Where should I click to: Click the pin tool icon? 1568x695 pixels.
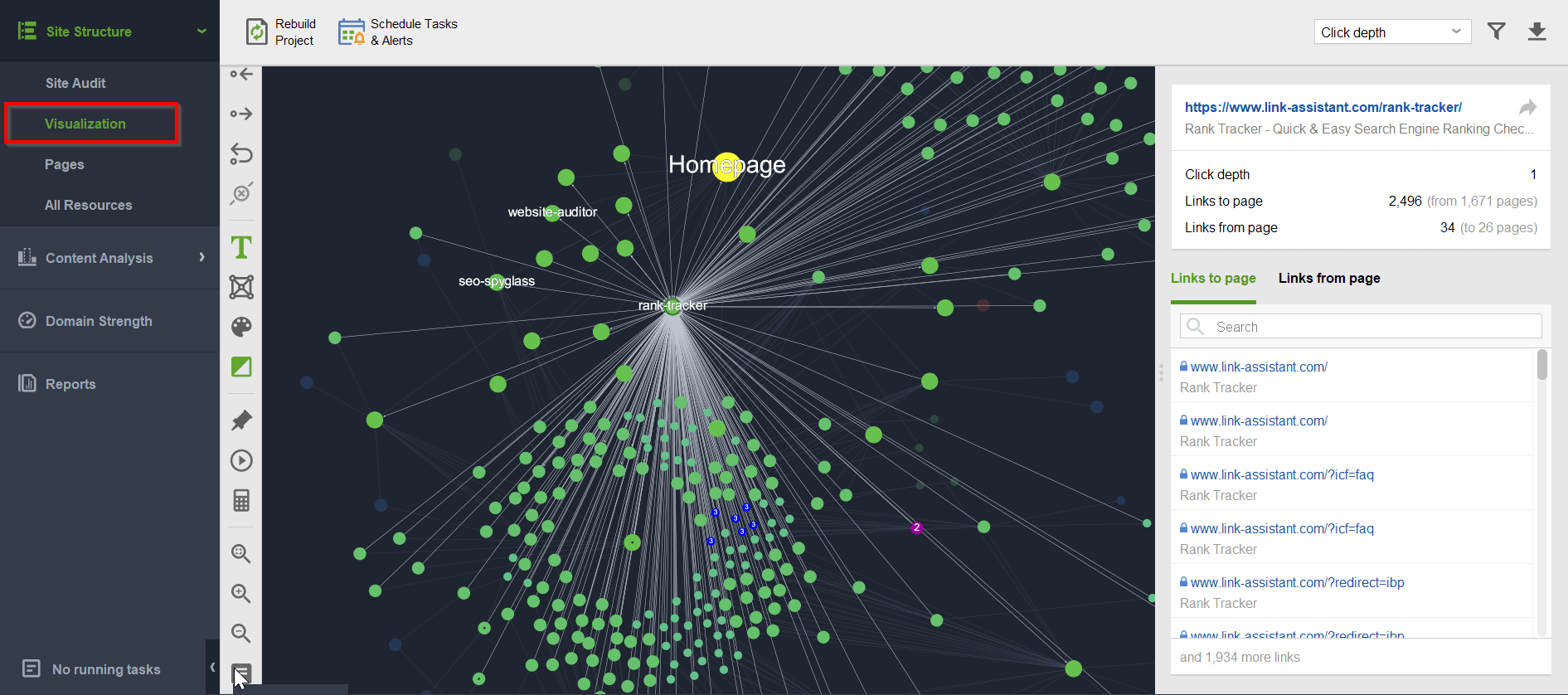[x=241, y=420]
